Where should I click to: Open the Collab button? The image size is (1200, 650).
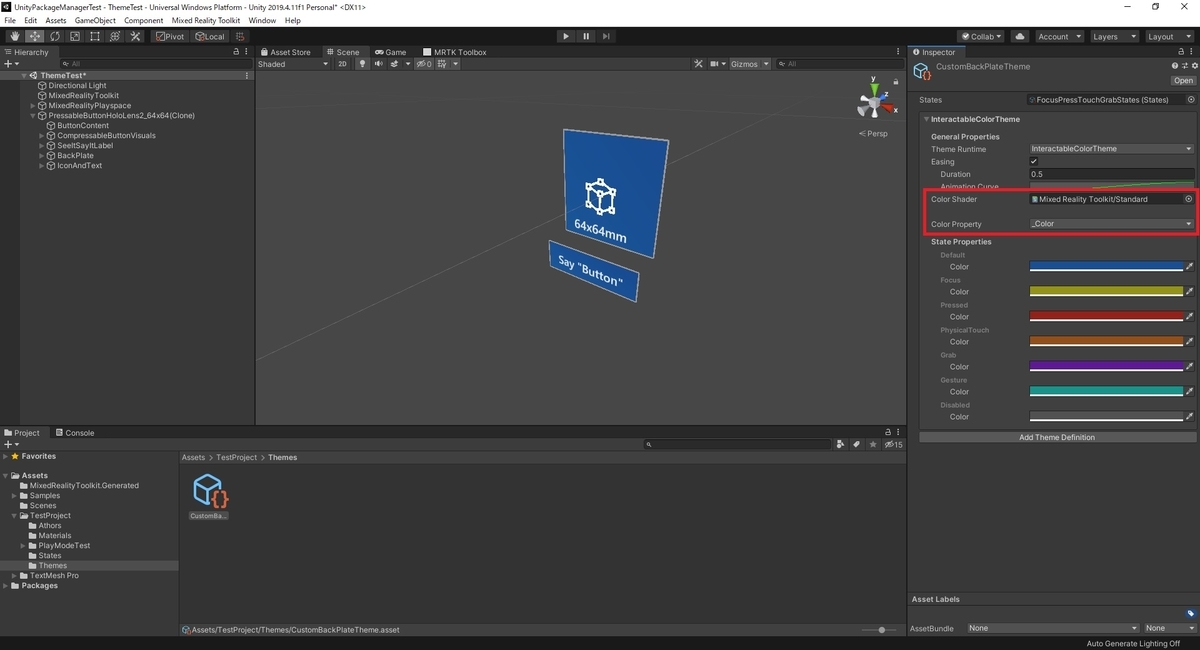[x=982, y=37]
